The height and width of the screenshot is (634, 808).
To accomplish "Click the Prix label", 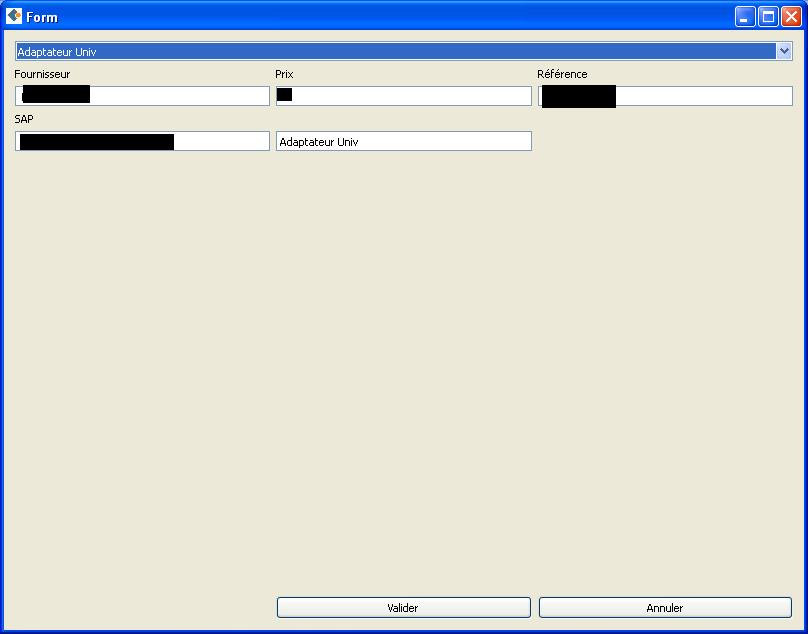I will [x=283, y=73].
